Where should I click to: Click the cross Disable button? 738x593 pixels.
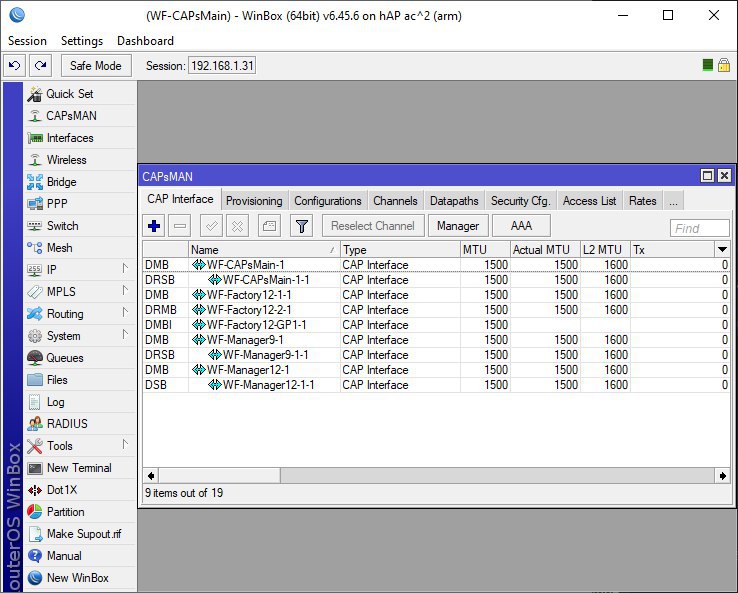[237, 226]
